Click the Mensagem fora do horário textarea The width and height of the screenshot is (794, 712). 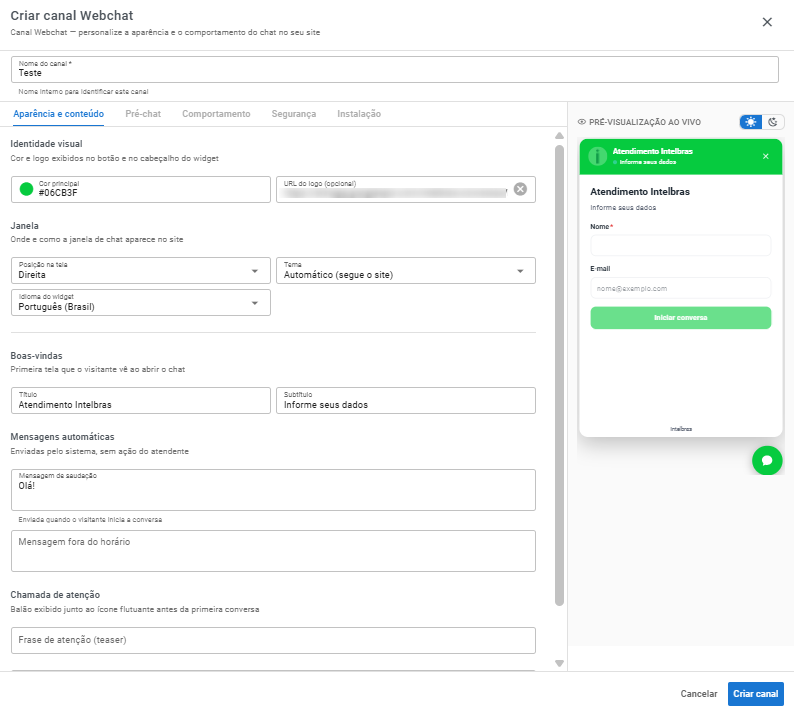point(273,551)
